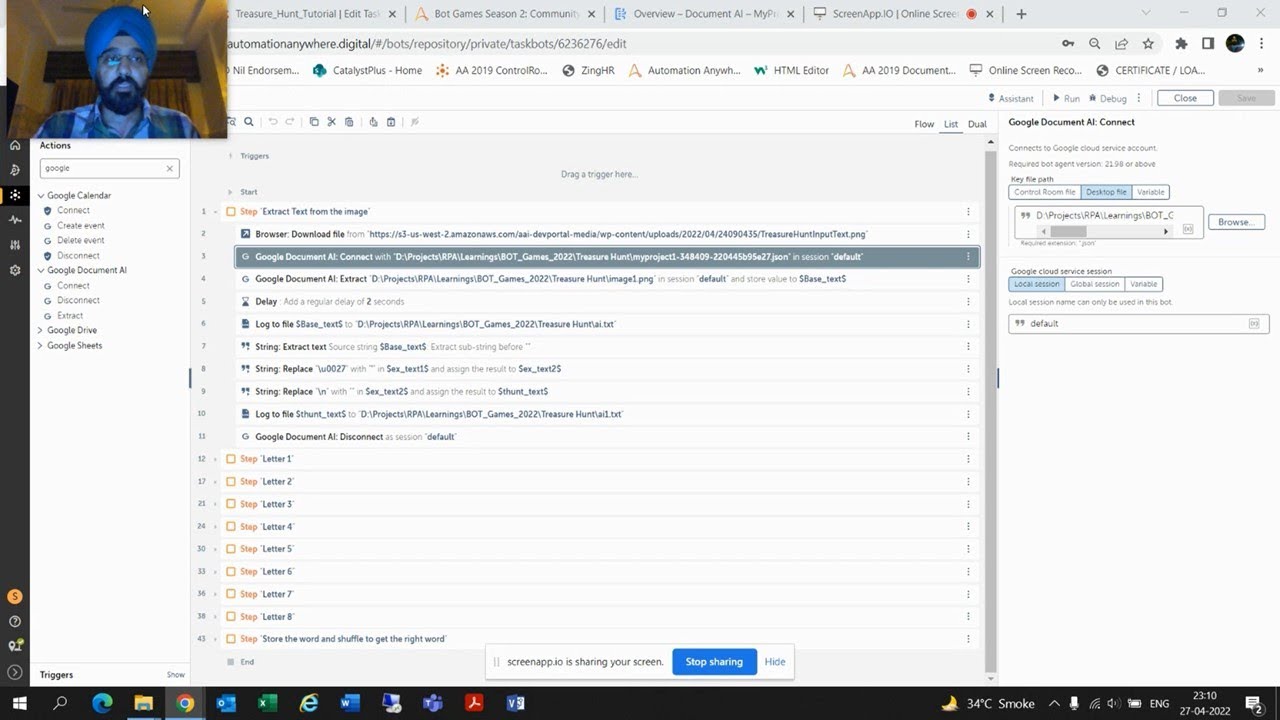1280x720 pixels.
Task: Click the action list vertical scrollbar
Action: pyautogui.click(x=990, y=411)
